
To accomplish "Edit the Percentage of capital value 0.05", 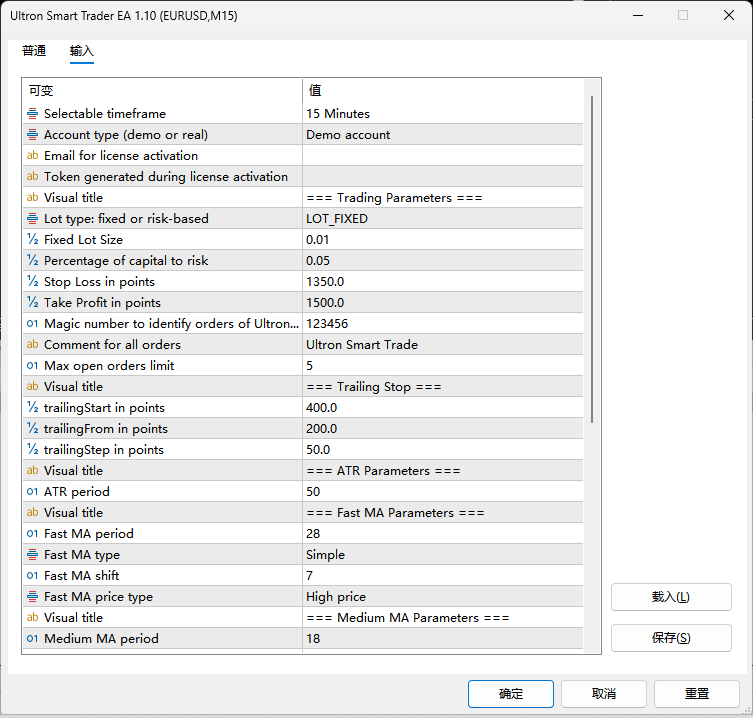I will coord(443,261).
